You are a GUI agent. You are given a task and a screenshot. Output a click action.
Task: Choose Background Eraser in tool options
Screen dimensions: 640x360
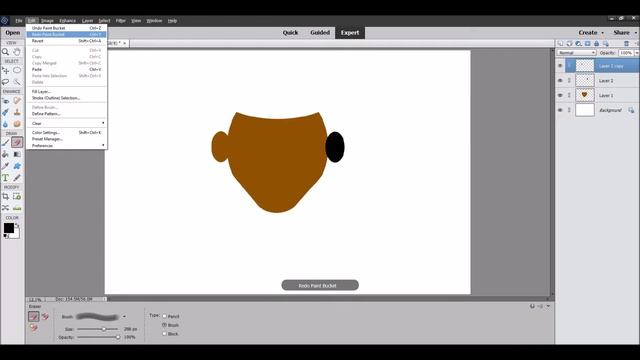pos(45,316)
